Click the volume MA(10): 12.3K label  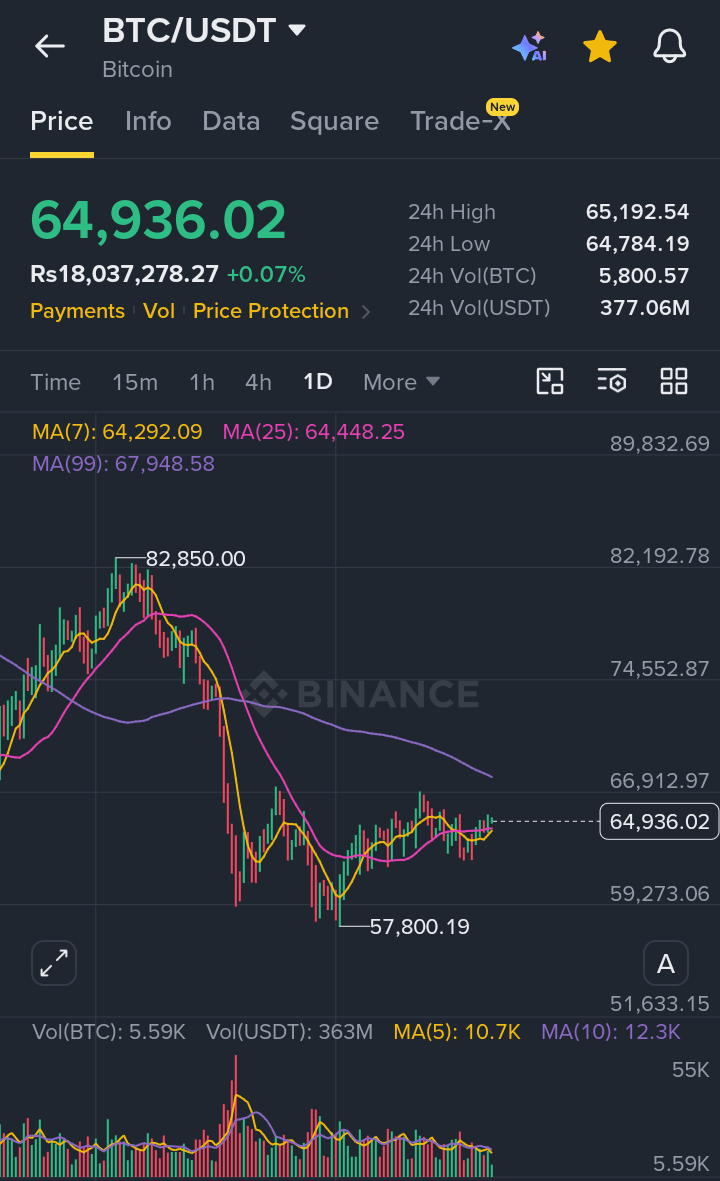(x=611, y=1032)
